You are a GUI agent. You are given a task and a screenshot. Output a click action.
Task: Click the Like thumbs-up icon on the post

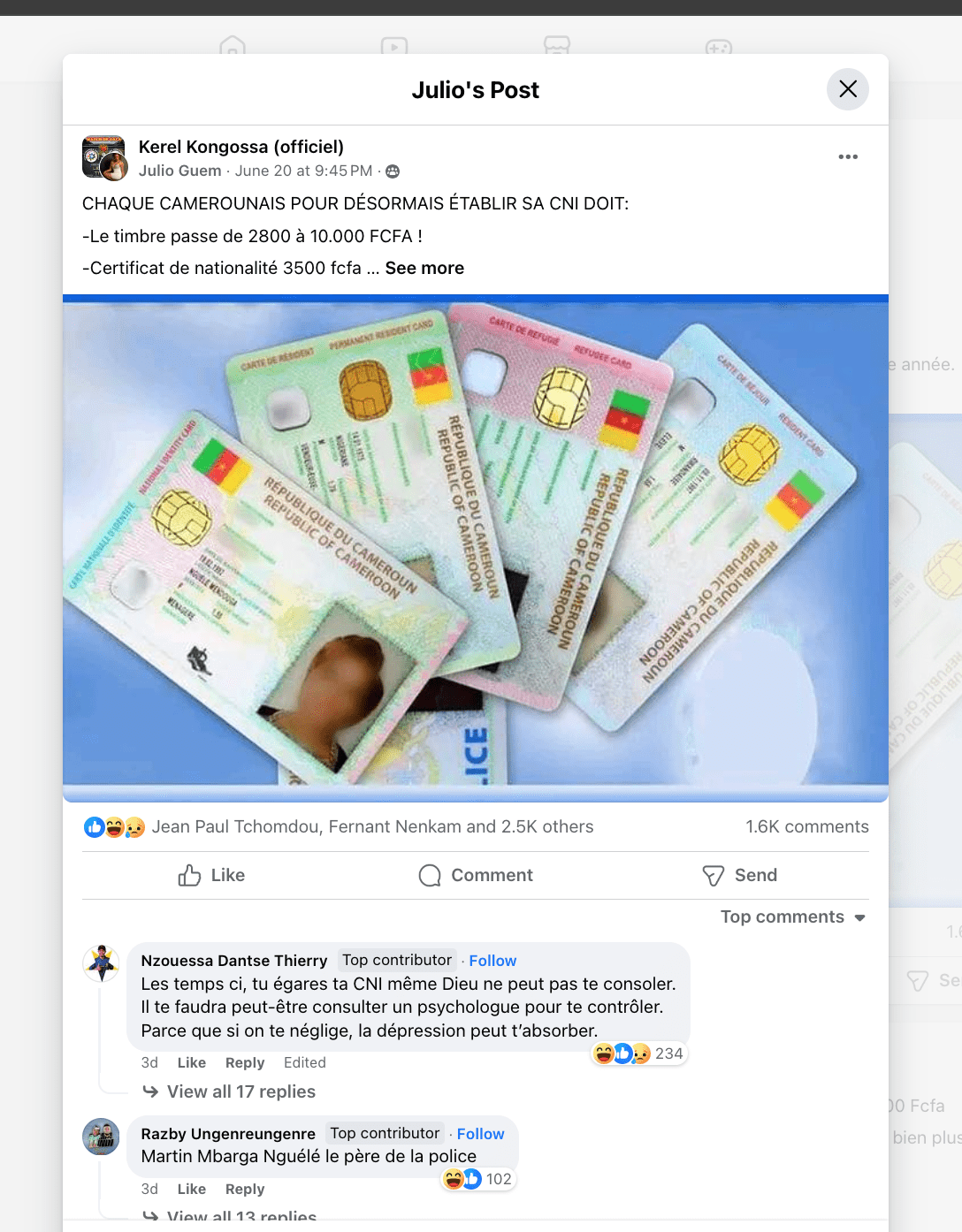click(x=189, y=875)
